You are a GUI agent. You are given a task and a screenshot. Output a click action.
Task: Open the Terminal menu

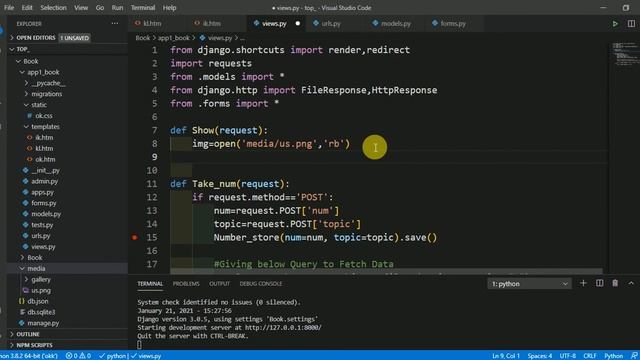tap(143, 8)
